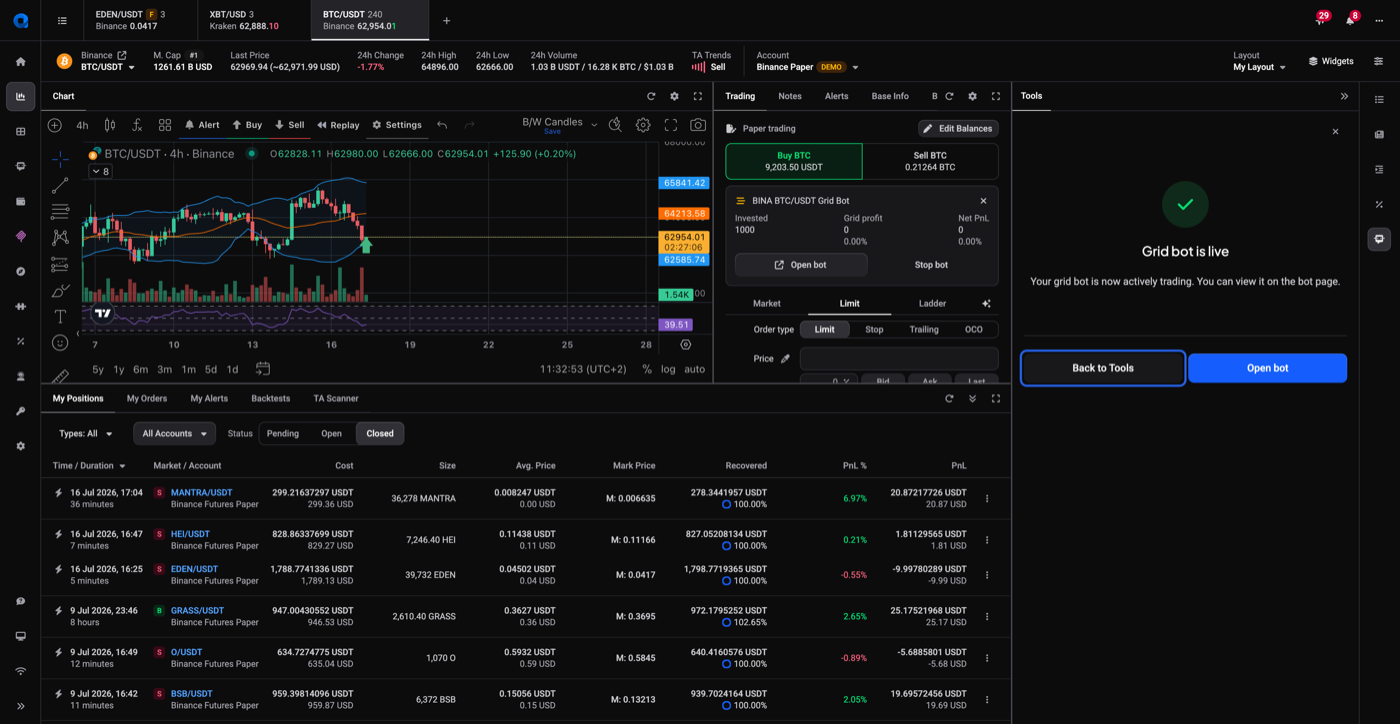Switch to the Base Info tab

coord(890,96)
